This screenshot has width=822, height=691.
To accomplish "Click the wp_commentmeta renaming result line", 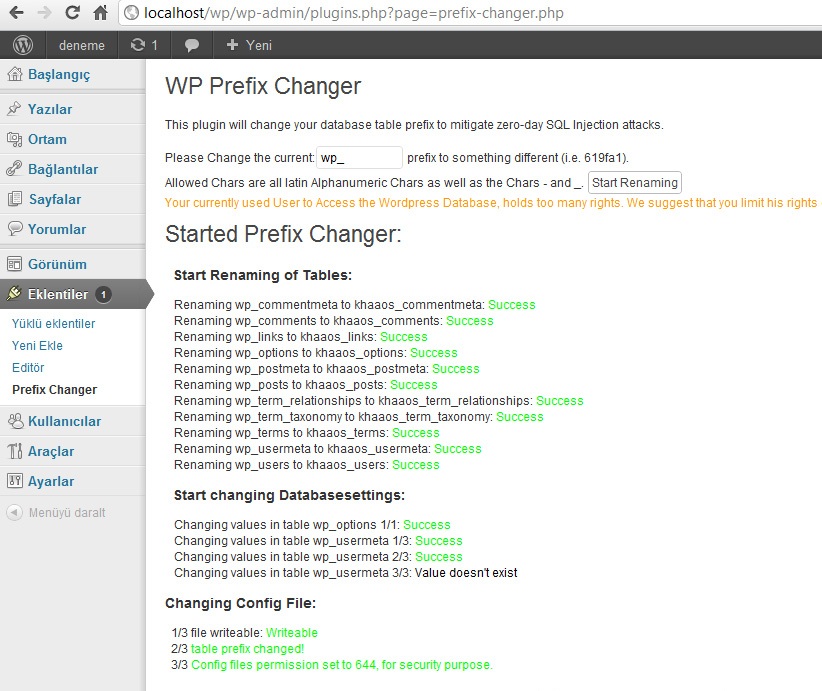I will [354, 305].
